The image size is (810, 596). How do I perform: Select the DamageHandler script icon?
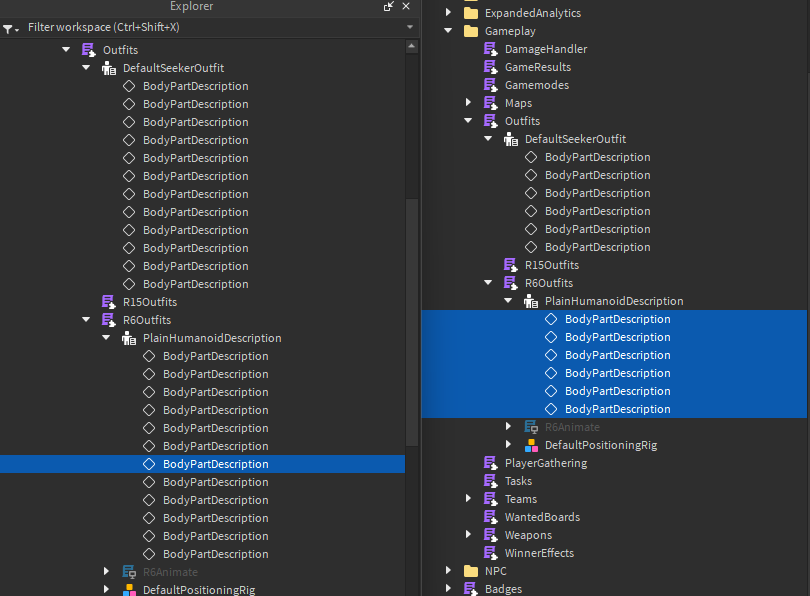coord(492,49)
